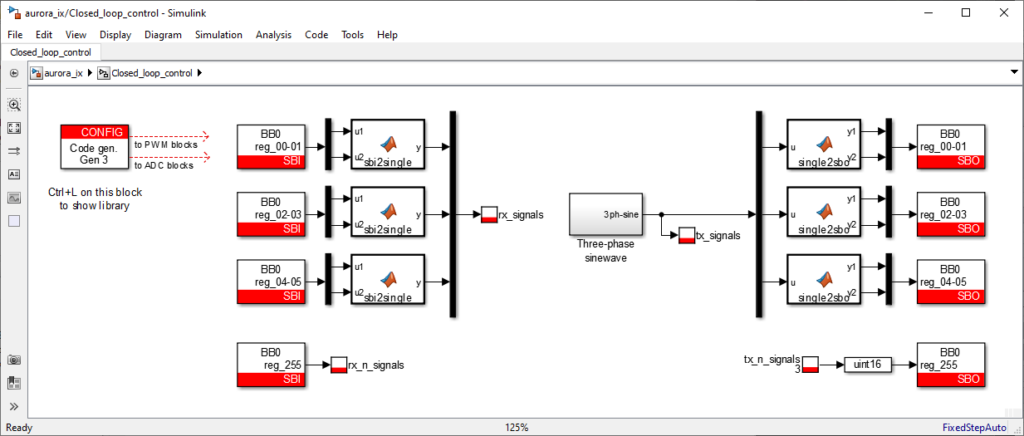Select the uint16 conversion block
Viewport: 1024px width, 436px height.
[867, 365]
